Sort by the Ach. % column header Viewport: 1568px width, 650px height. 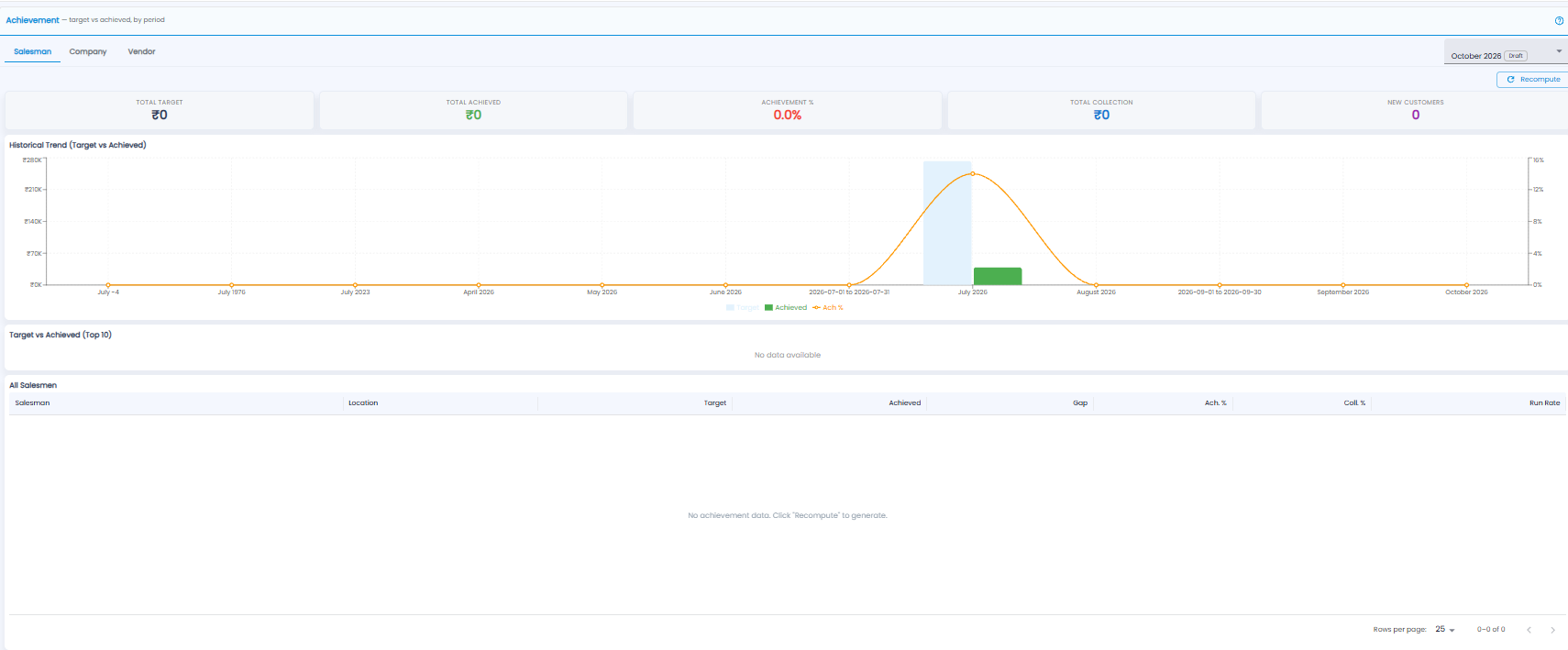coord(1216,403)
